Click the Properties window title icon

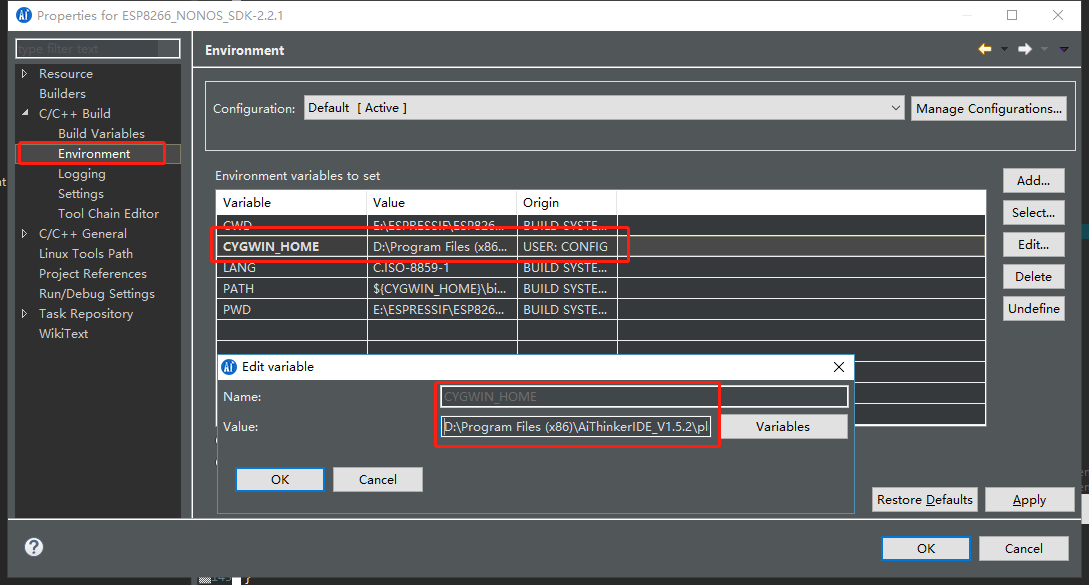(x=24, y=15)
